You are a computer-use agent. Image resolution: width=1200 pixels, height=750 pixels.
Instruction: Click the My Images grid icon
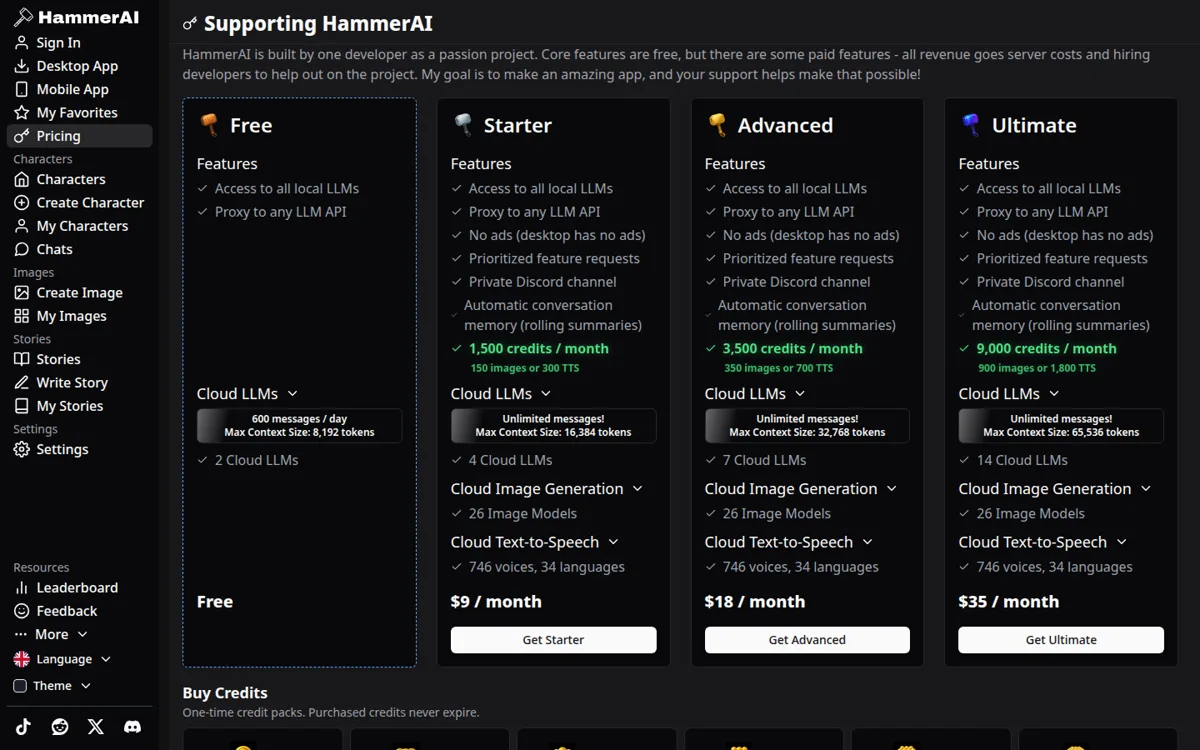click(x=21, y=316)
